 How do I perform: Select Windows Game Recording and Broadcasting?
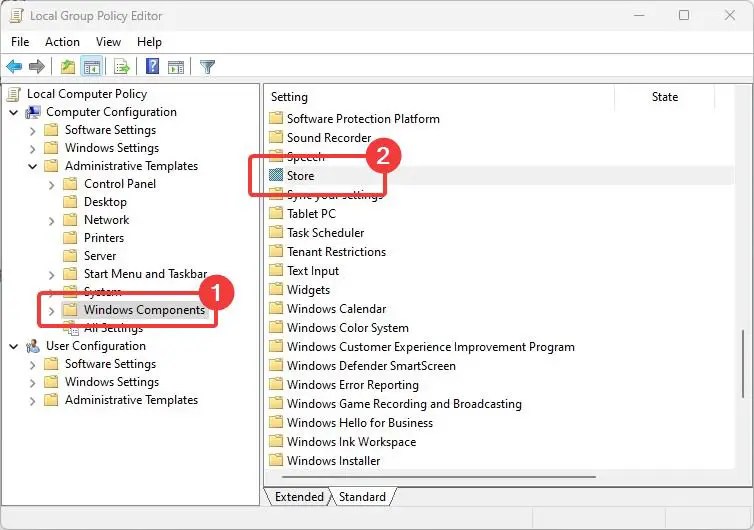pyautogui.click(x=404, y=404)
